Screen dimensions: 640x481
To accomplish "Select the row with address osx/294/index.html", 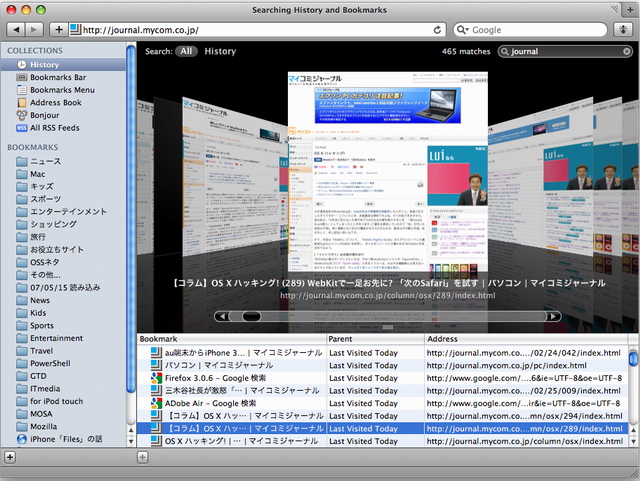I will coord(382,416).
